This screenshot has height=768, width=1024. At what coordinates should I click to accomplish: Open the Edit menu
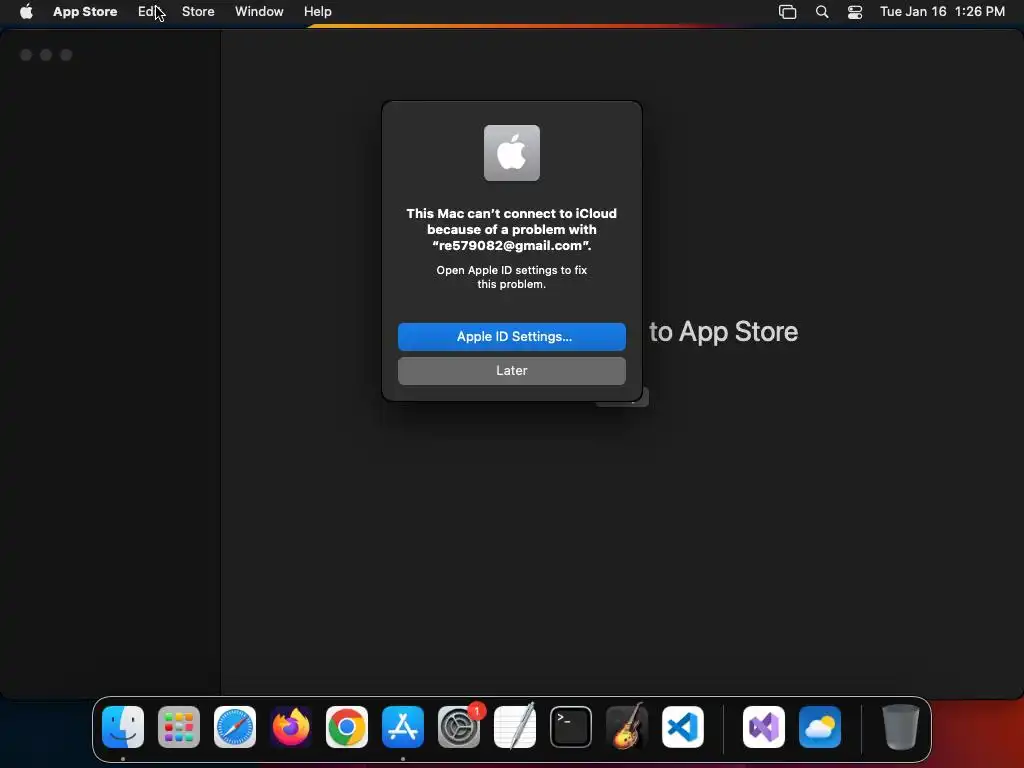(149, 12)
